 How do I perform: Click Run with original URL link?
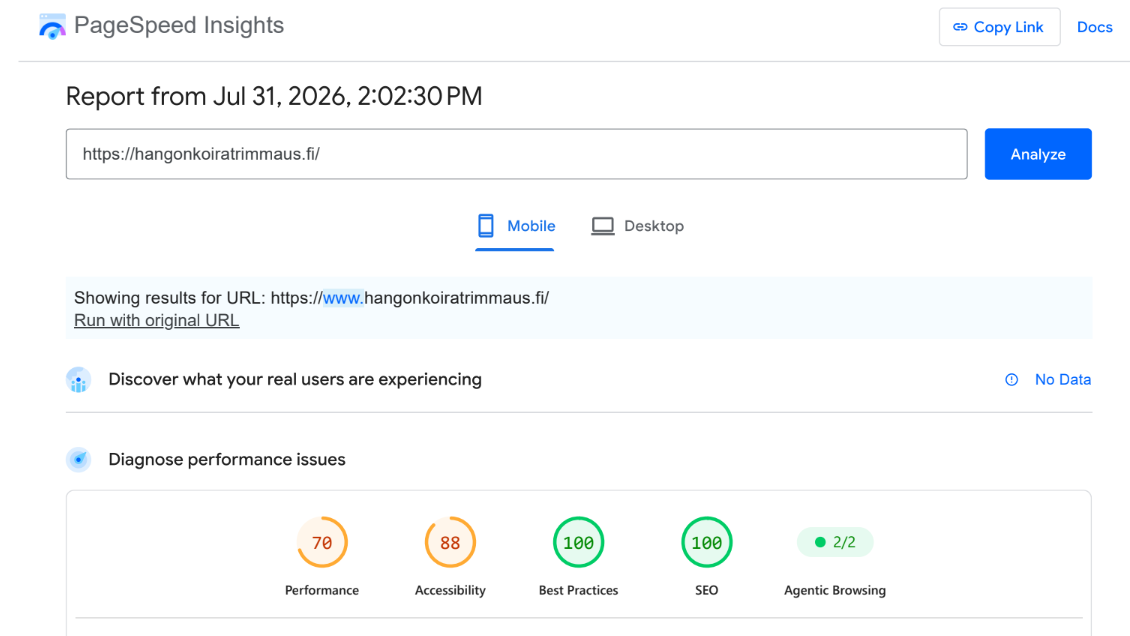[x=156, y=321]
